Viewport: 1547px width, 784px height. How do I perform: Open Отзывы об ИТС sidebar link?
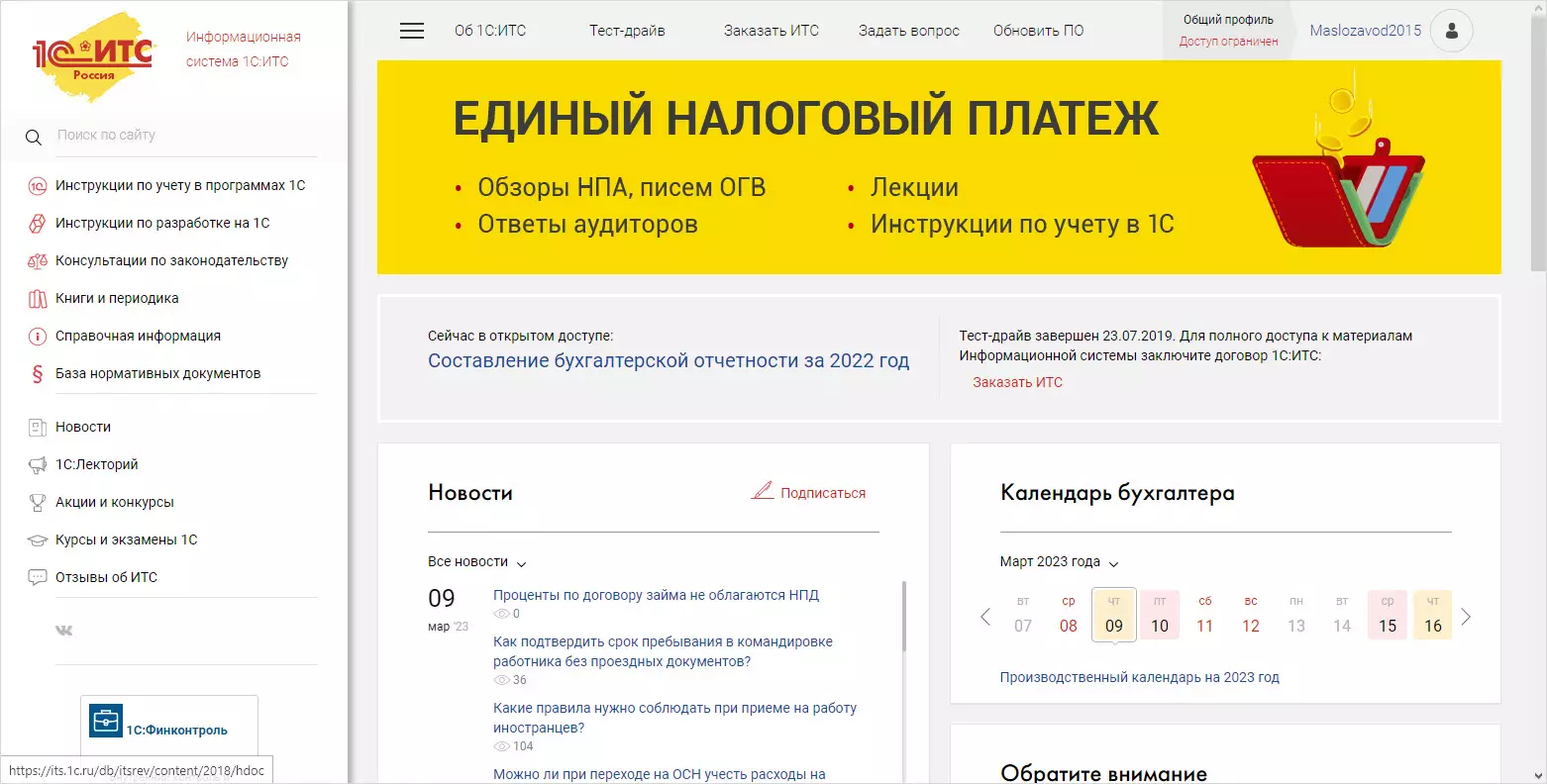(106, 578)
